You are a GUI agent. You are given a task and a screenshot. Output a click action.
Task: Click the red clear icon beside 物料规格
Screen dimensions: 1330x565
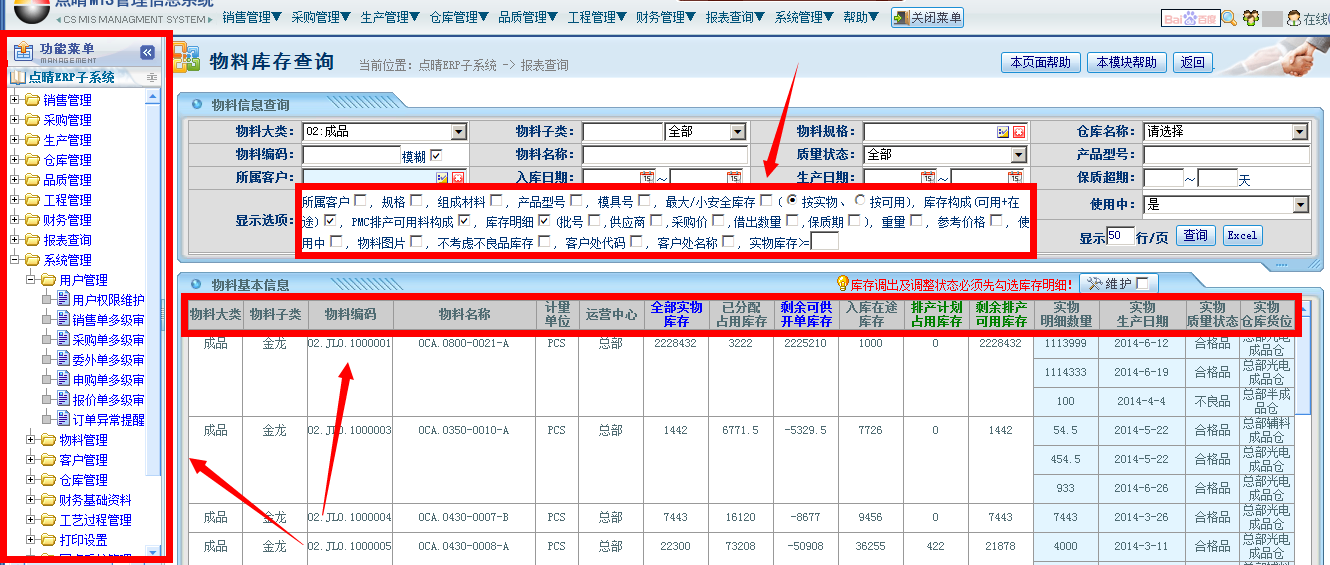(x=1018, y=132)
